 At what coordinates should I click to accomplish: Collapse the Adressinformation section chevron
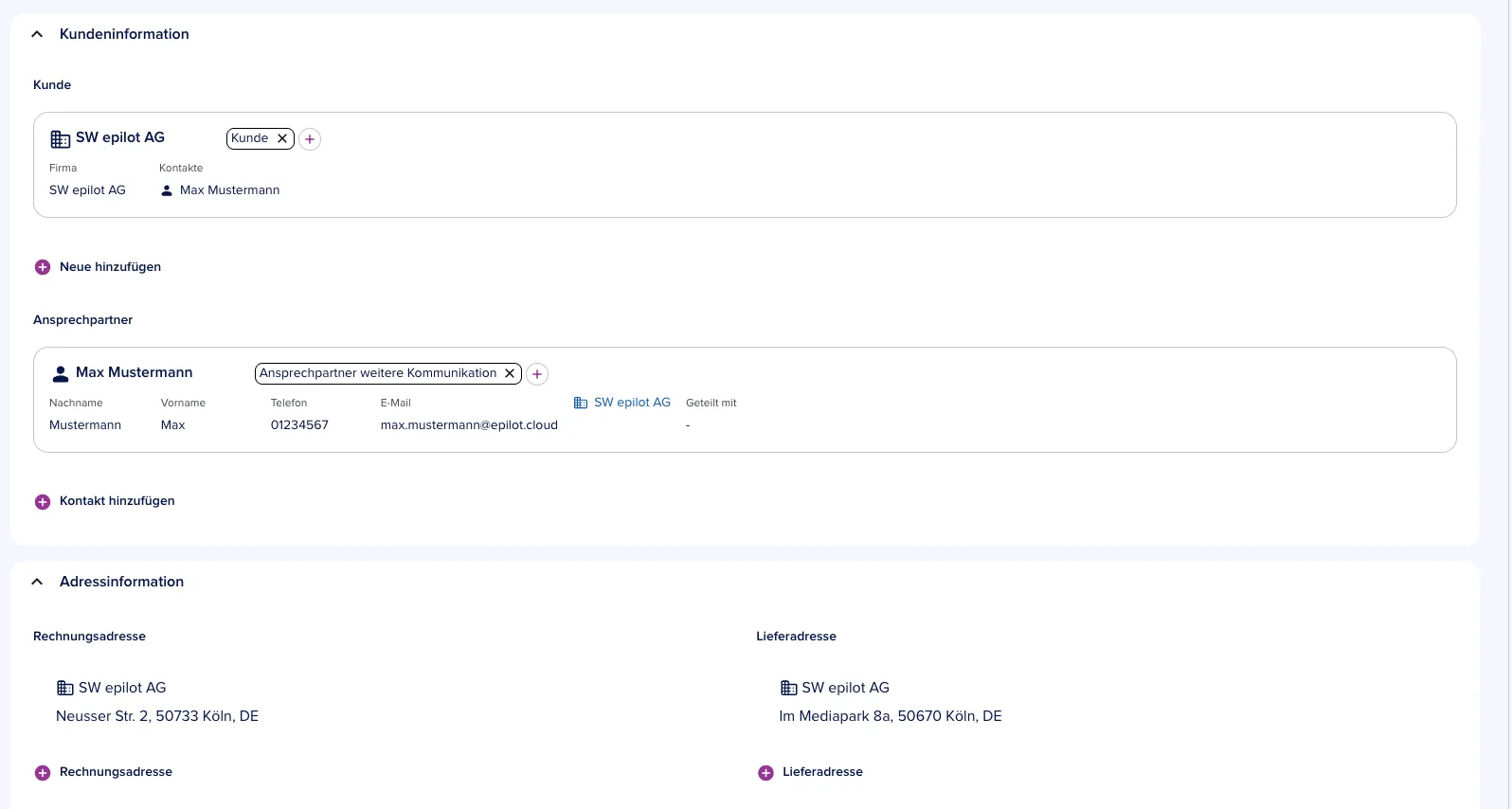point(37,582)
